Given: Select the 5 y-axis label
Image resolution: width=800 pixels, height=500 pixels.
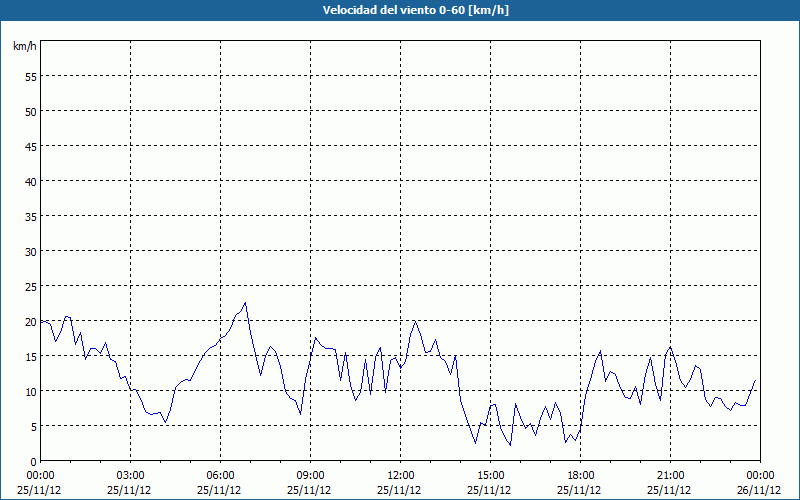Looking at the screenshot, I should 33,427.
